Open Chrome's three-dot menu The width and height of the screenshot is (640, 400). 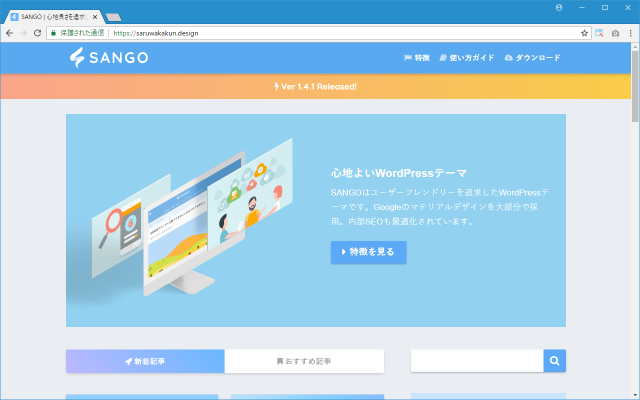click(x=631, y=33)
